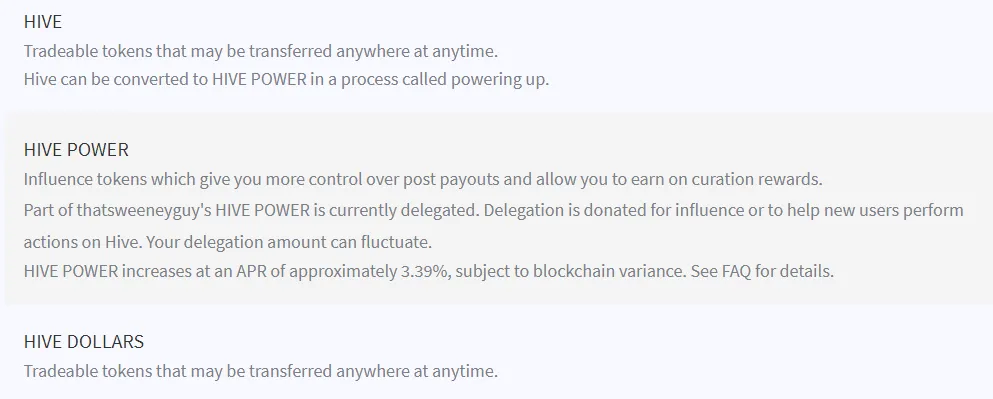Click the 'Influence tokens' description line
Viewport: 993px width, 399px height.
[423, 179]
